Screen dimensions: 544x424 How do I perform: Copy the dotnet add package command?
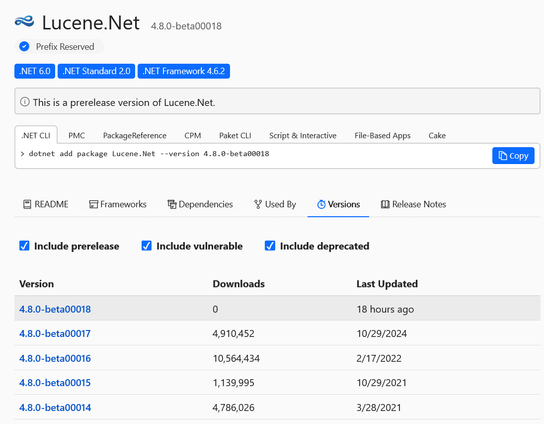point(513,156)
